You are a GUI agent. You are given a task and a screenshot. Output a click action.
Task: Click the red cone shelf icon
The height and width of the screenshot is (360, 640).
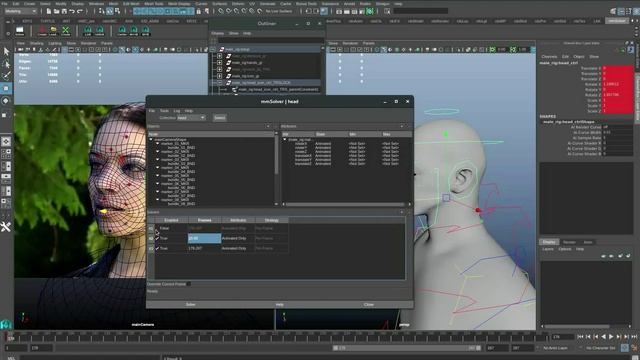click(x=42, y=31)
